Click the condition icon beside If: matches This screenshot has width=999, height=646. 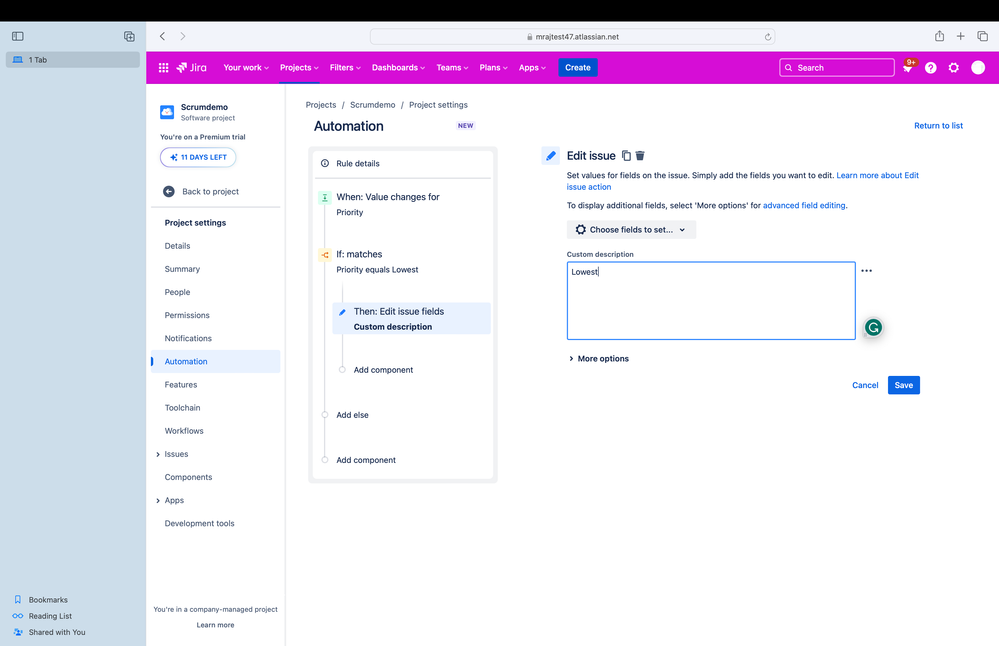click(x=325, y=255)
